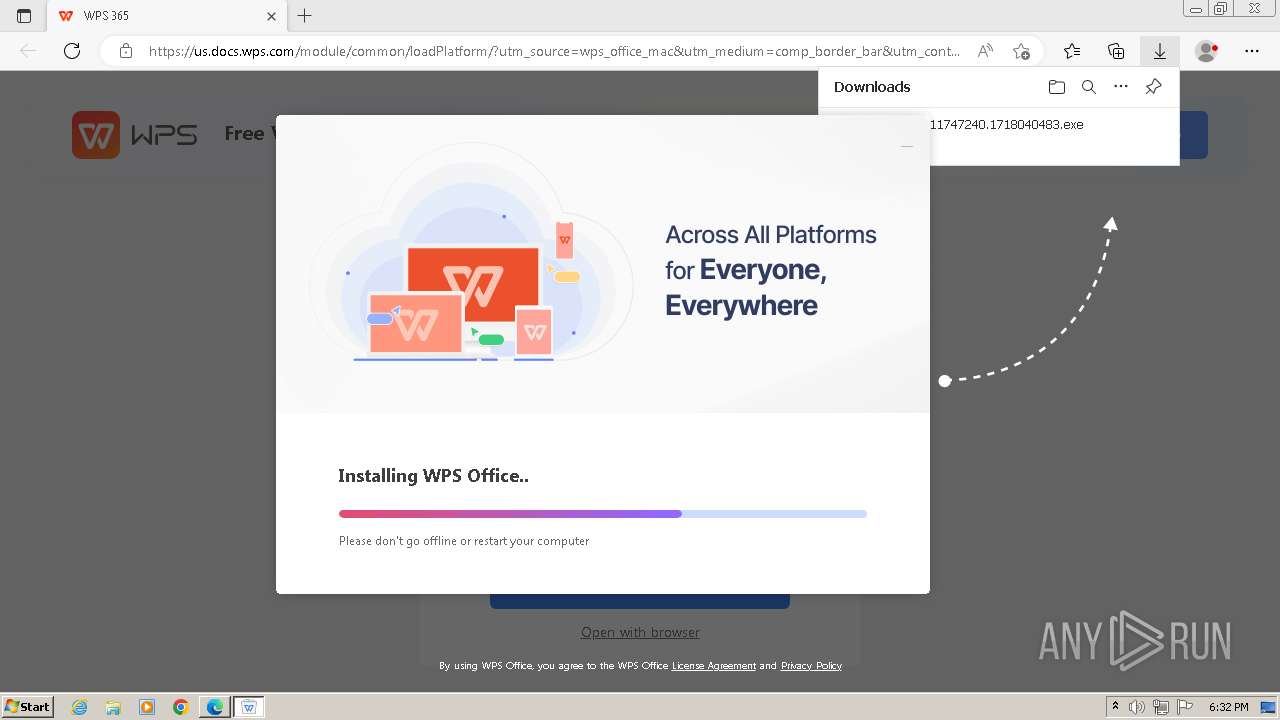Click the 6:32 PM taskbar clock
Image resolution: width=1280 pixels, height=720 pixels.
pyautogui.click(x=1228, y=707)
